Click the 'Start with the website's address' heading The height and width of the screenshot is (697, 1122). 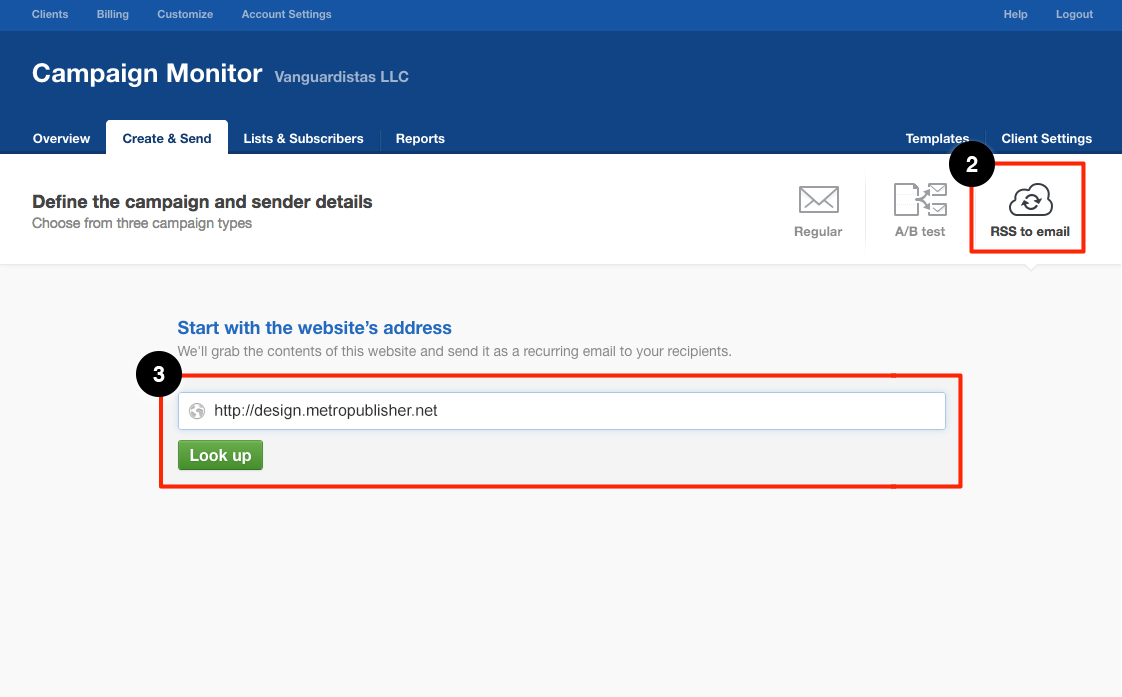[x=315, y=328]
